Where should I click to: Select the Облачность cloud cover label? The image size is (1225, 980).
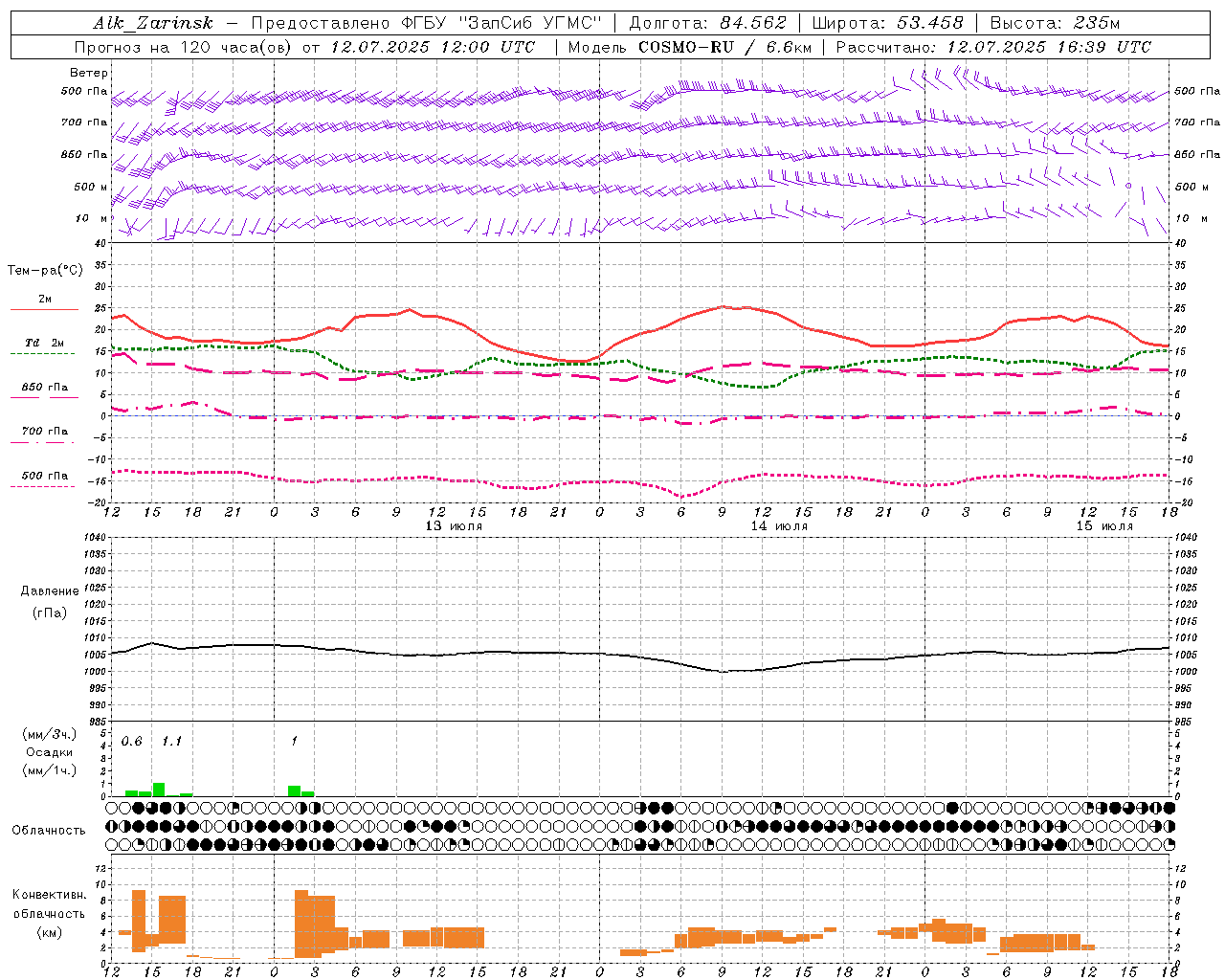49,831
